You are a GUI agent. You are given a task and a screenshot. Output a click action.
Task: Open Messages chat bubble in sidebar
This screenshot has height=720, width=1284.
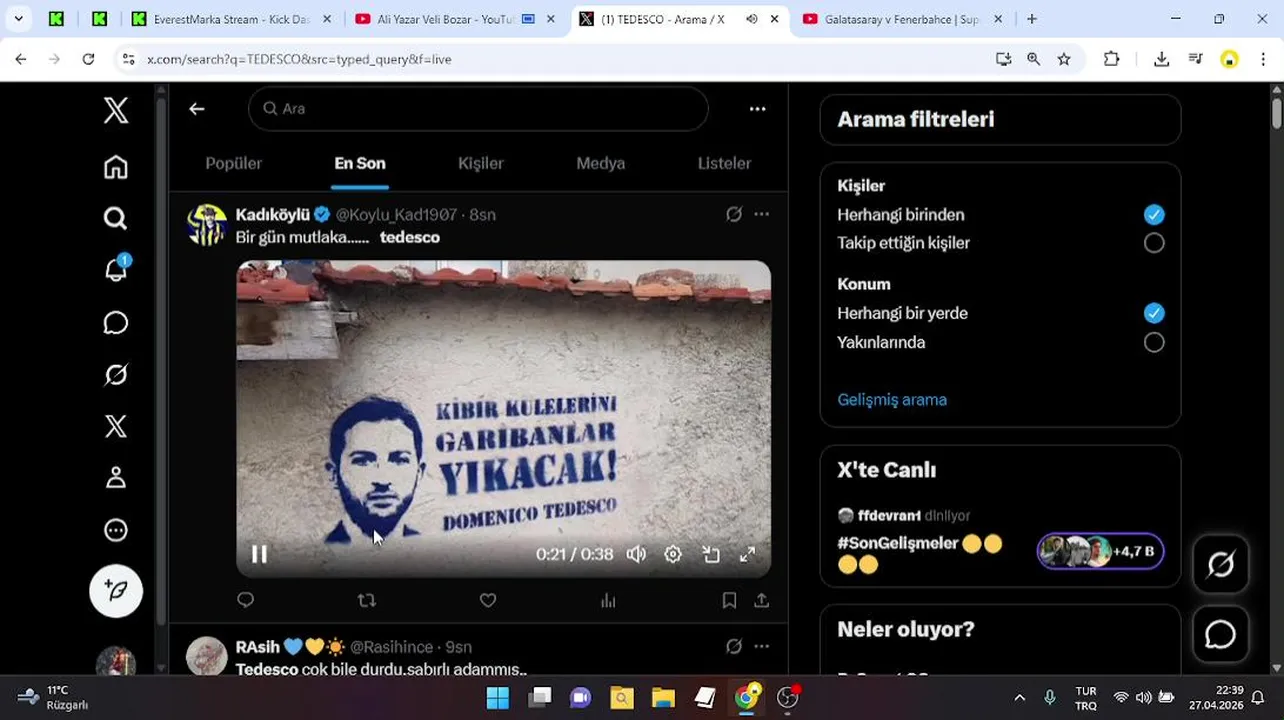(x=116, y=322)
